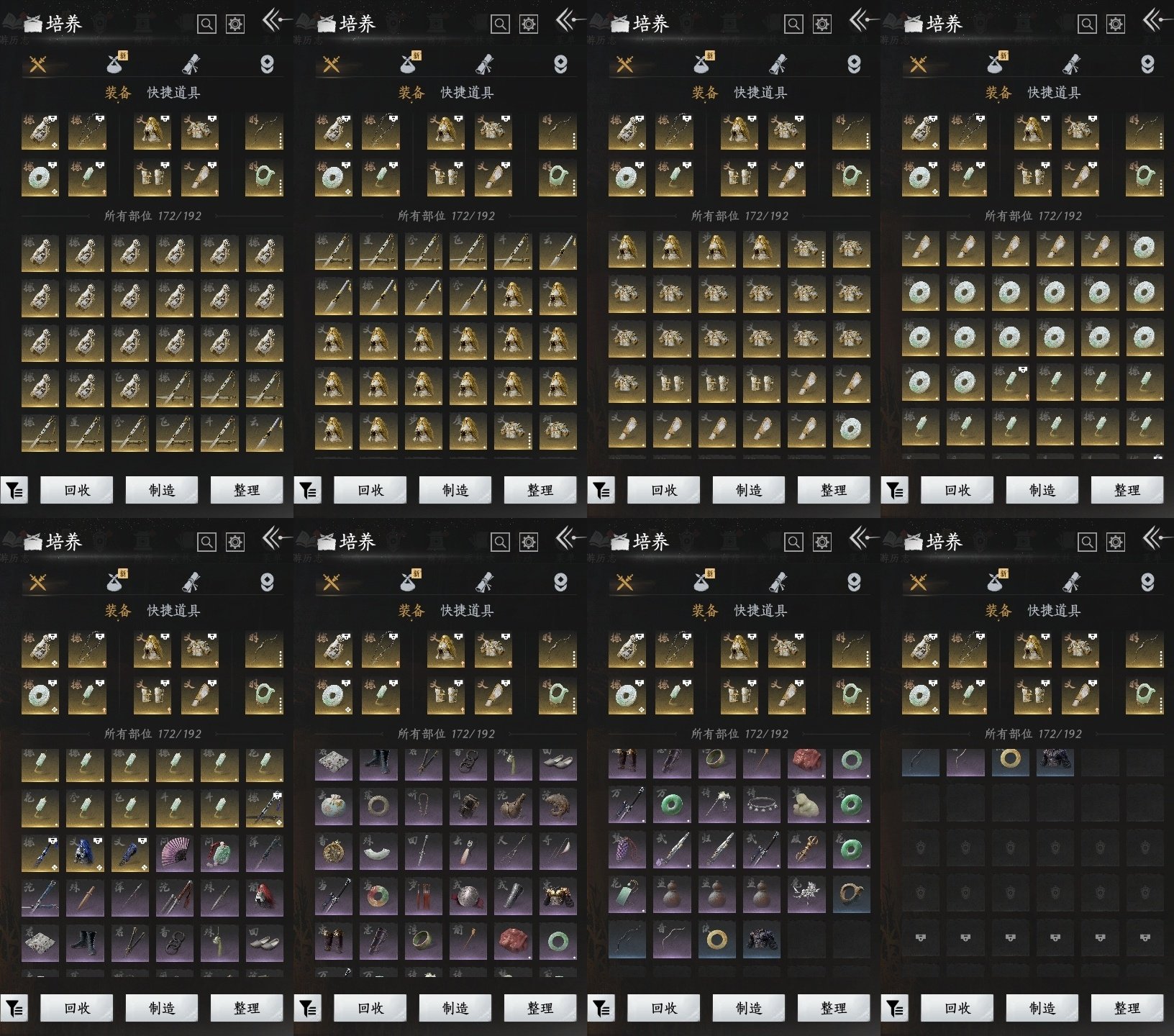Open filter menu in the floral pouch panel

(x=308, y=1009)
